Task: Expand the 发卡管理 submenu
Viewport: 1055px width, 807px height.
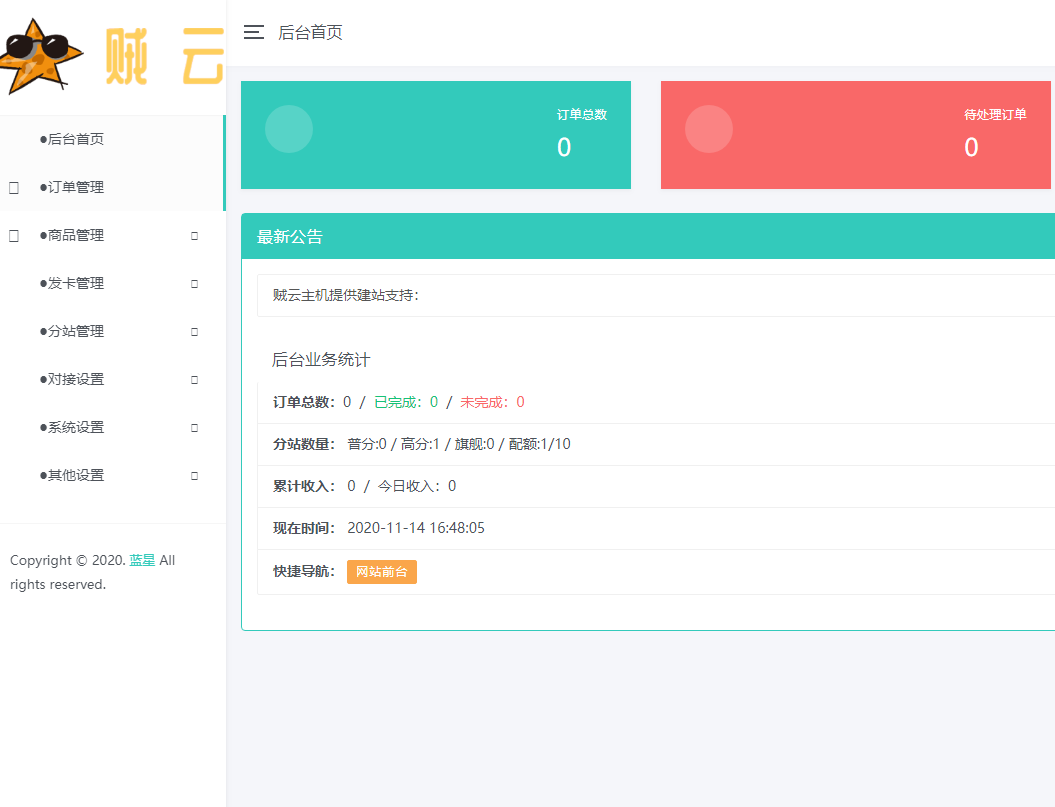Action: click(193, 283)
